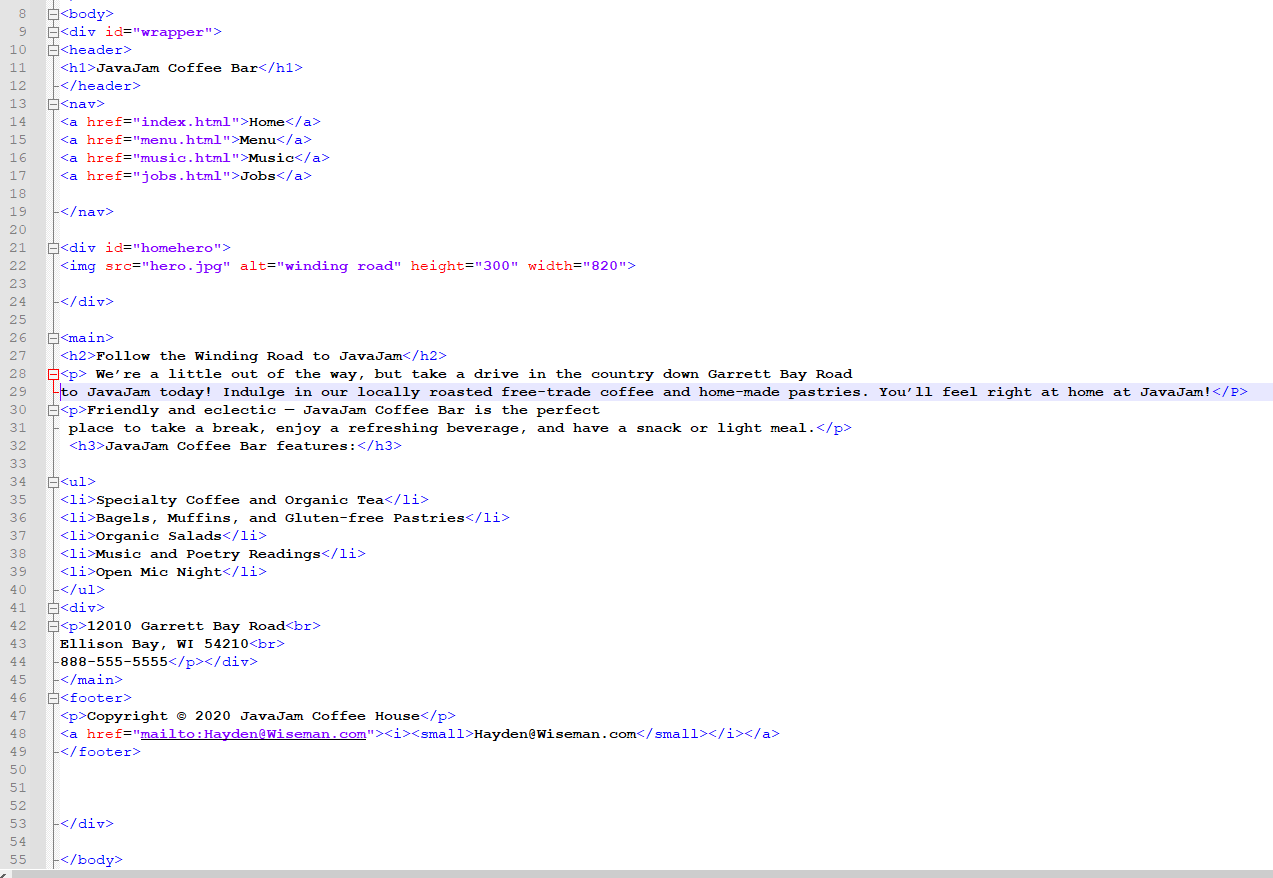
Task: Collapse the <div id="wrapper"> fold marker
Action: point(52,31)
